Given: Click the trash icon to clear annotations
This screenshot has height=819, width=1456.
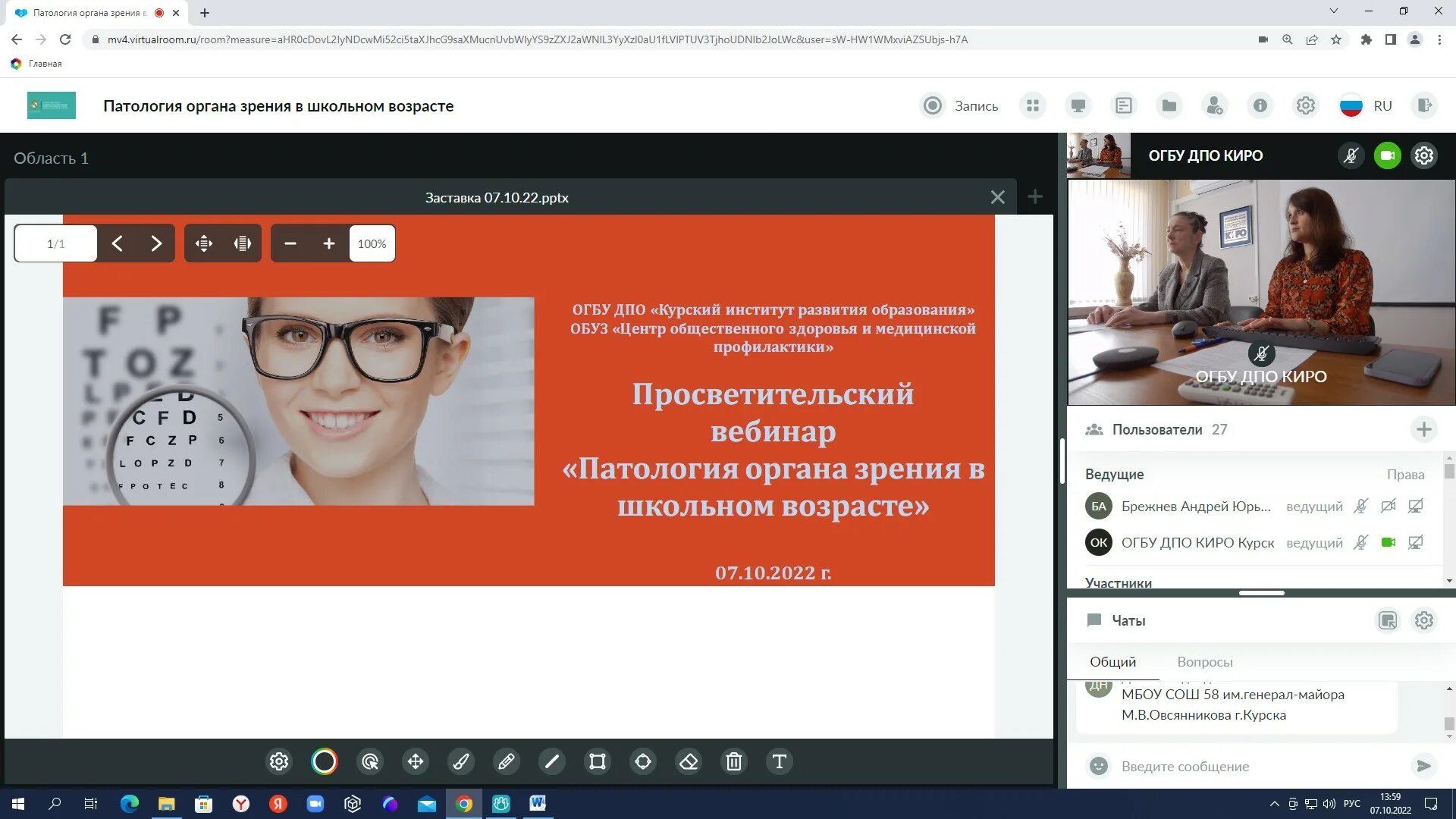Looking at the screenshot, I should pos(734,761).
